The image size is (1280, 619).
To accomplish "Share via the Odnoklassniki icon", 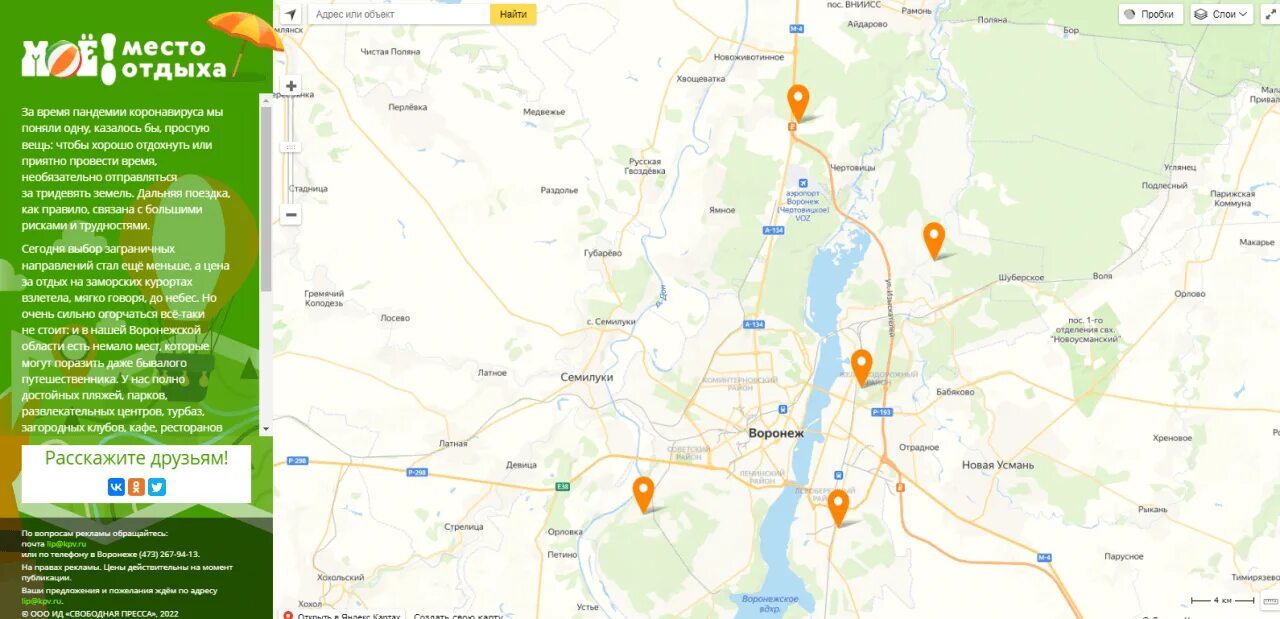I will [137, 487].
